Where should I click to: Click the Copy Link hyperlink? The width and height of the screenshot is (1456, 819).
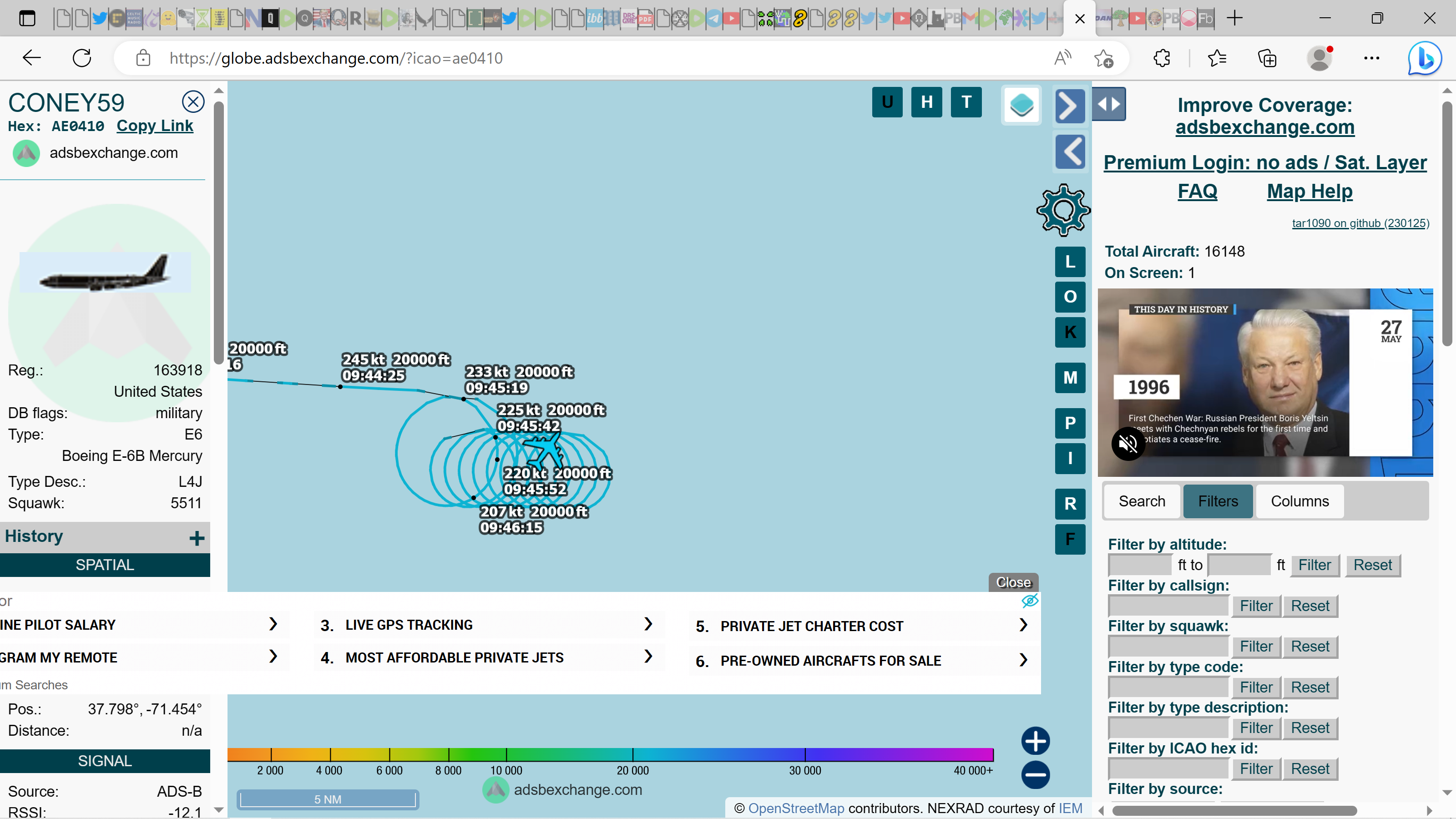[154, 126]
